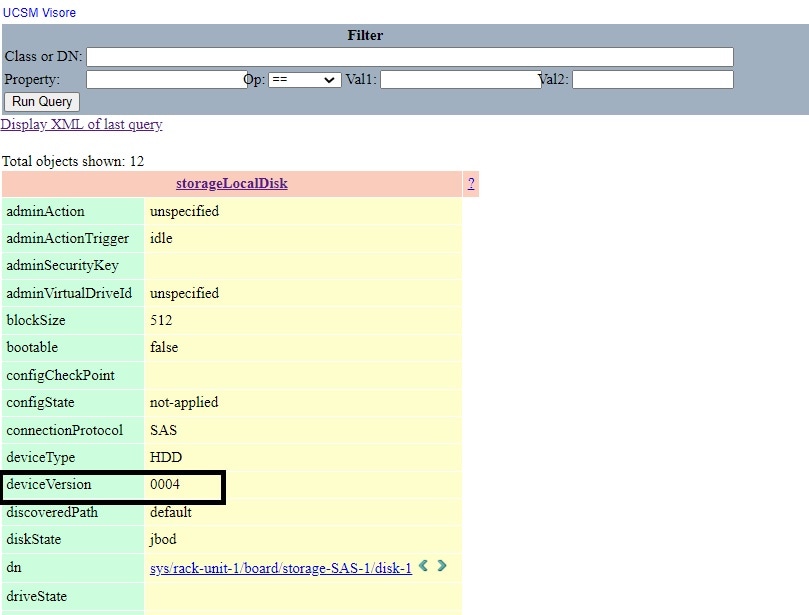
Task: Select the connectionProtocol property name
Action: click(x=64, y=430)
